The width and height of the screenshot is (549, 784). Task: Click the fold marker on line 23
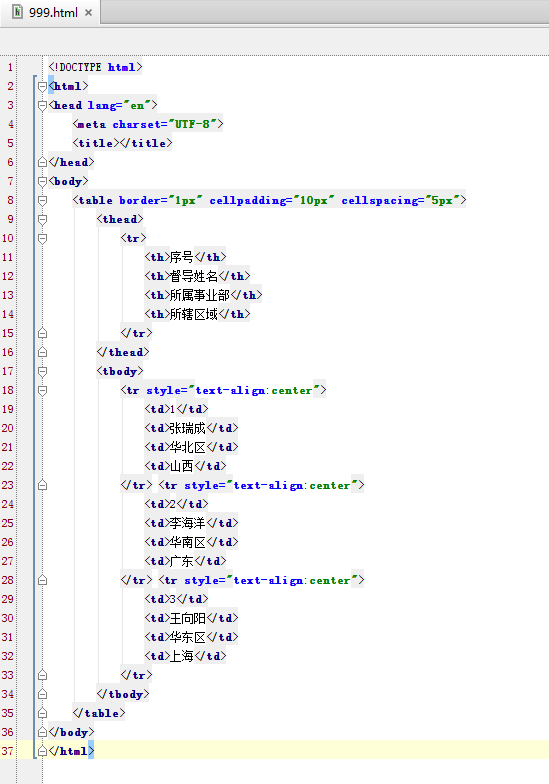coord(42,486)
